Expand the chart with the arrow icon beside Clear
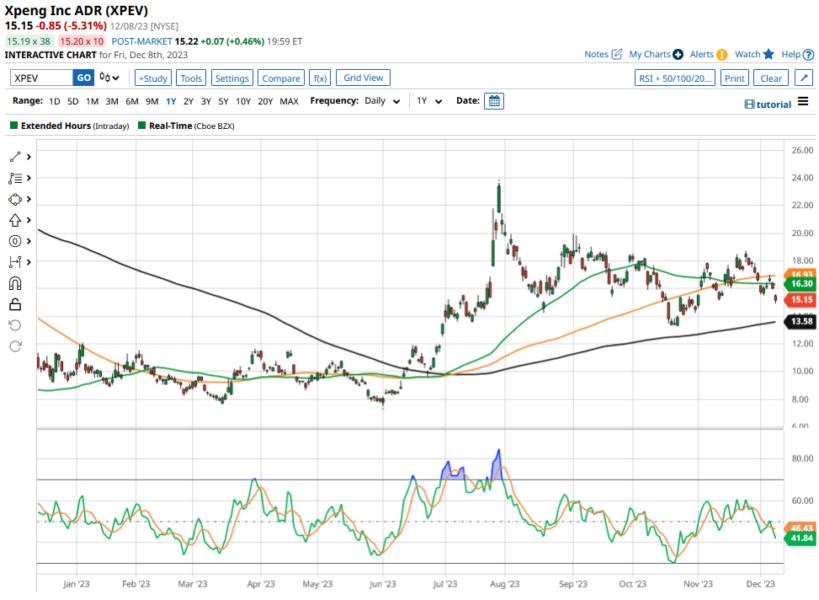The image size is (819, 600). coord(803,78)
